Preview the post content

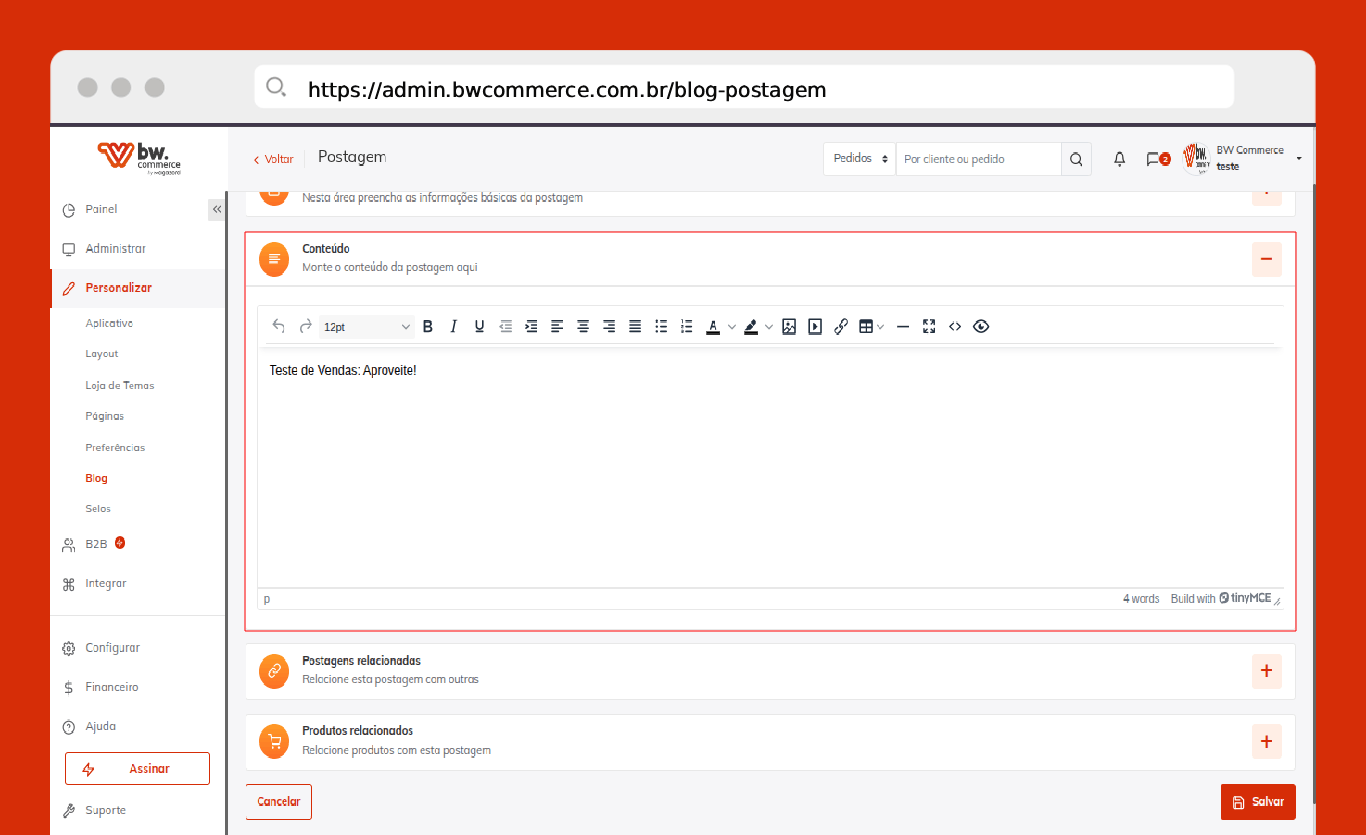pyautogui.click(x=981, y=326)
